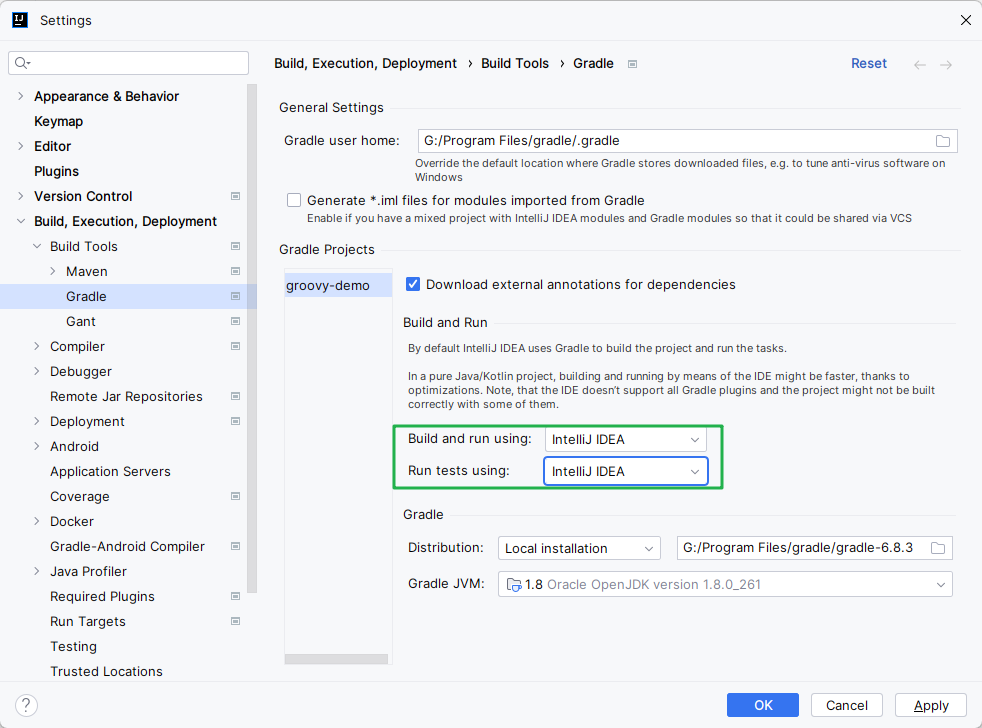Open the Distribution dropdown
This screenshot has height=728, width=982.
point(579,548)
